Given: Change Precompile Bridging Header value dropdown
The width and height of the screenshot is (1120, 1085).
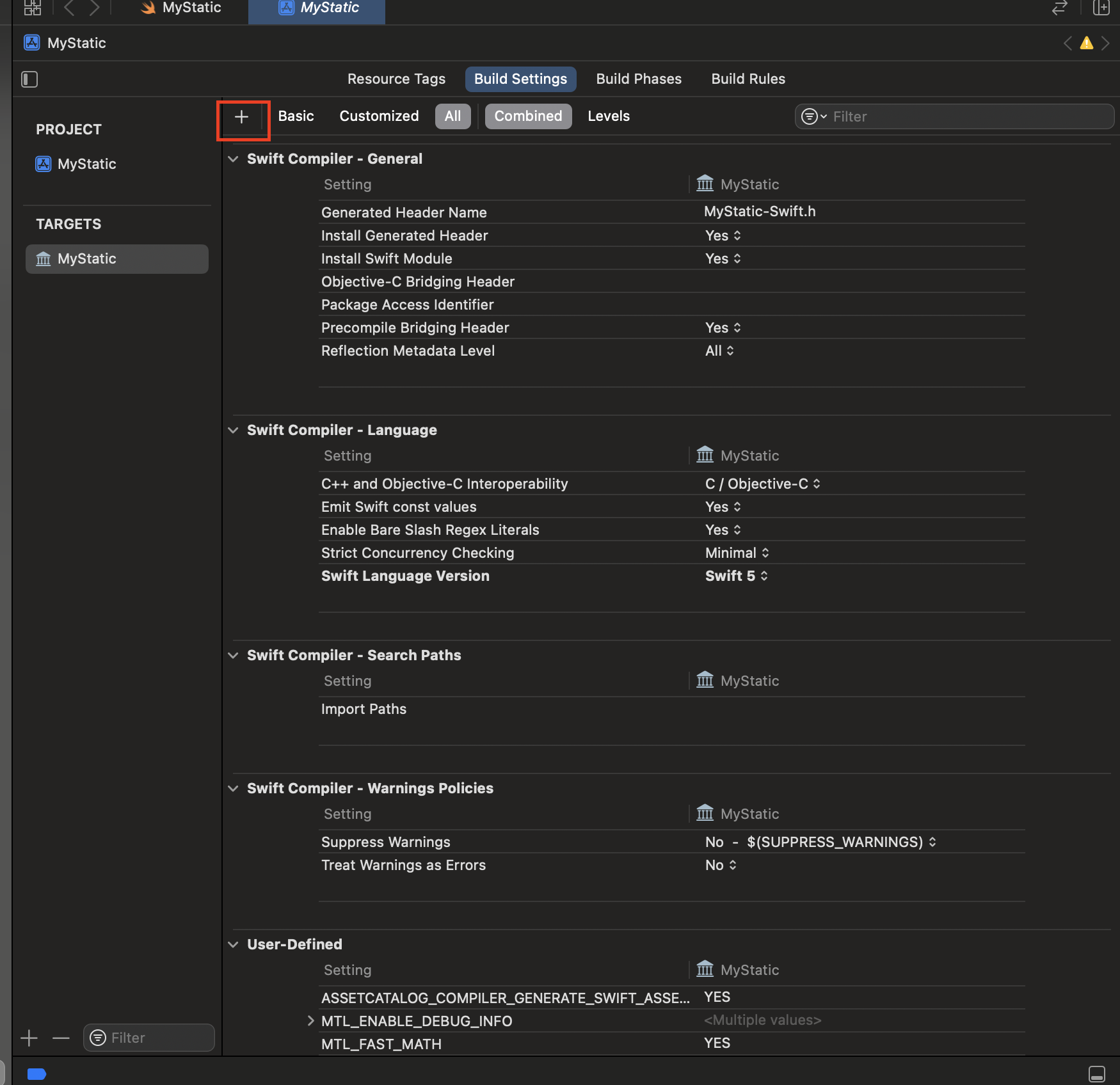Looking at the screenshot, I should (723, 328).
